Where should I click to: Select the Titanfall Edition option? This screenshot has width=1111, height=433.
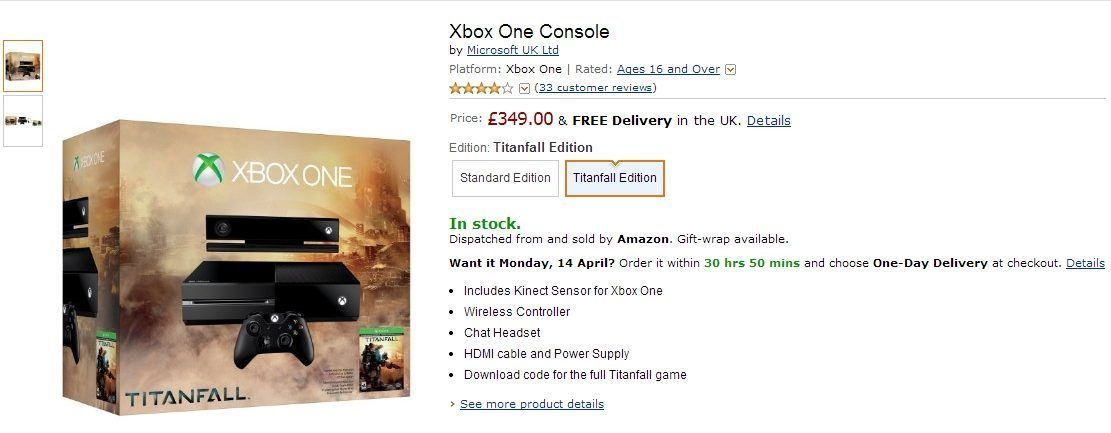coord(614,178)
